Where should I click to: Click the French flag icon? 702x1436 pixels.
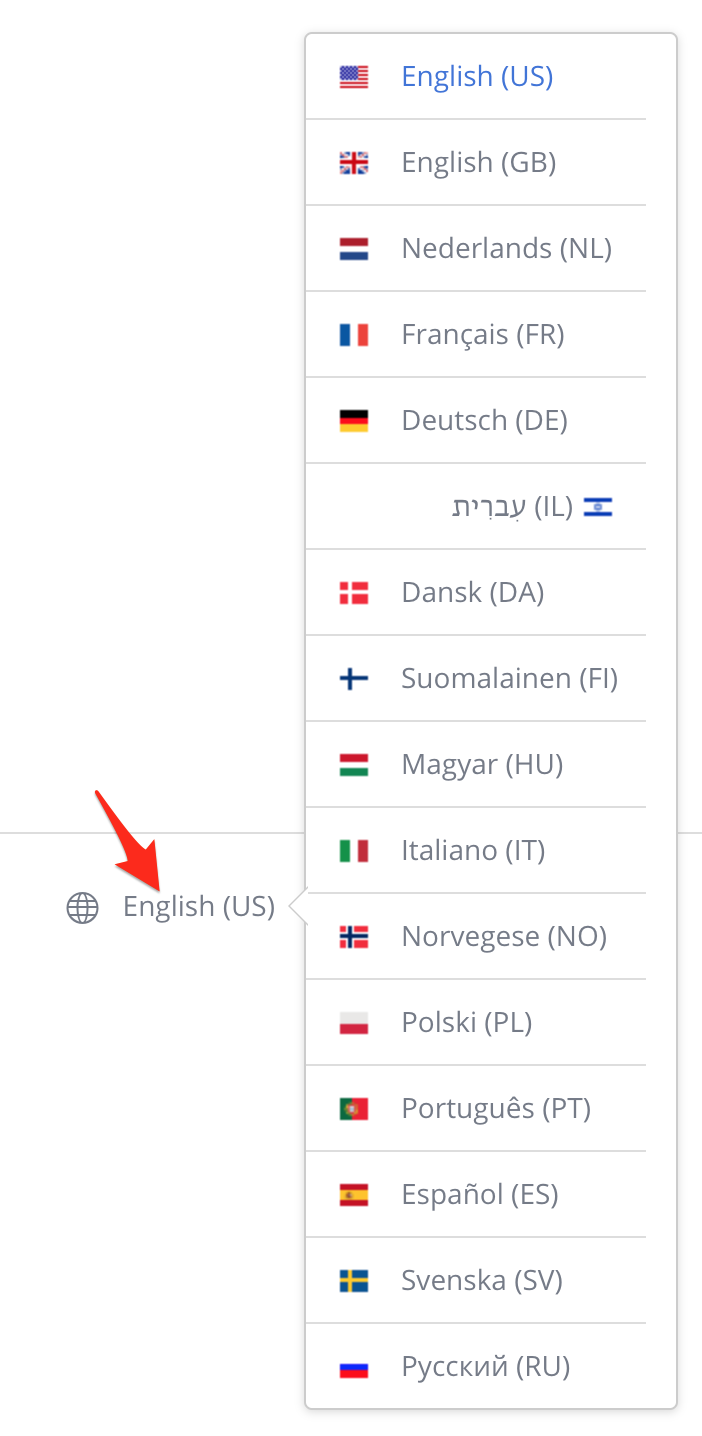pos(354,335)
